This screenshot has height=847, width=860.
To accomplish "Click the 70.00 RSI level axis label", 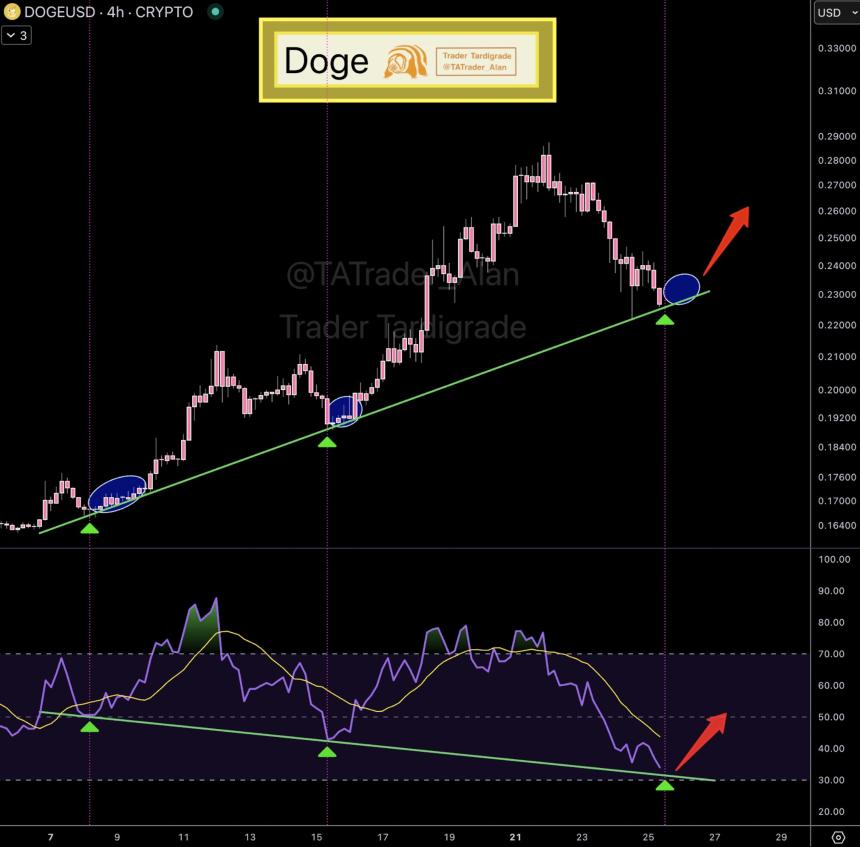I will coord(833,654).
